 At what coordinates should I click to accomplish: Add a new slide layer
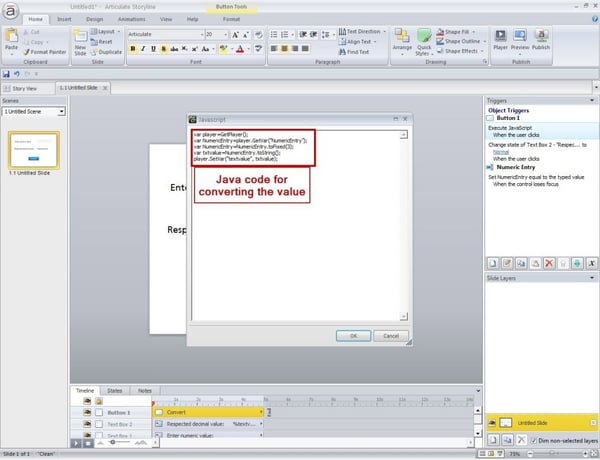[493, 440]
